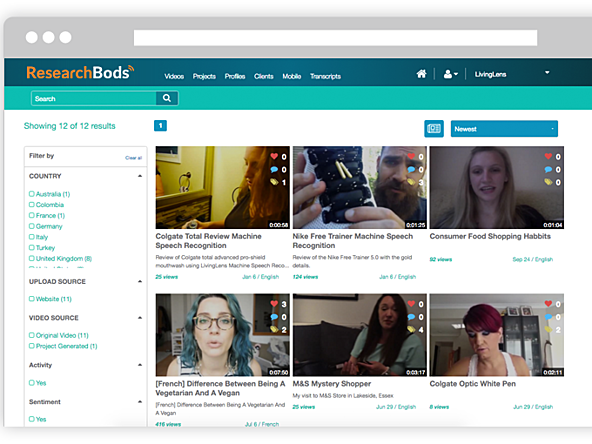Click the Clear all filters link
Image resolution: width=592 pixels, height=444 pixels.
(133, 158)
